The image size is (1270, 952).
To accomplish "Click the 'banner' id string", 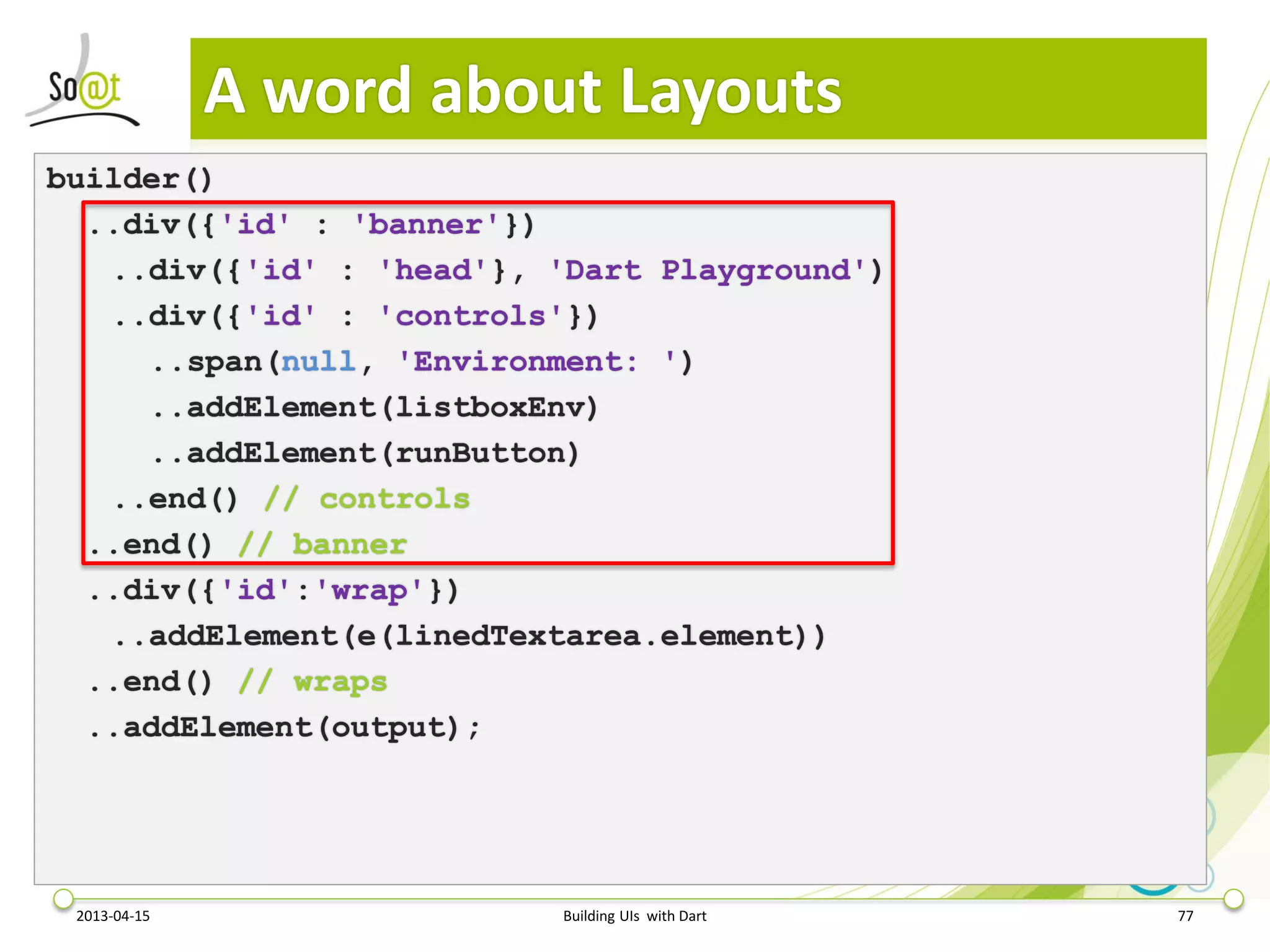I will (427, 224).
